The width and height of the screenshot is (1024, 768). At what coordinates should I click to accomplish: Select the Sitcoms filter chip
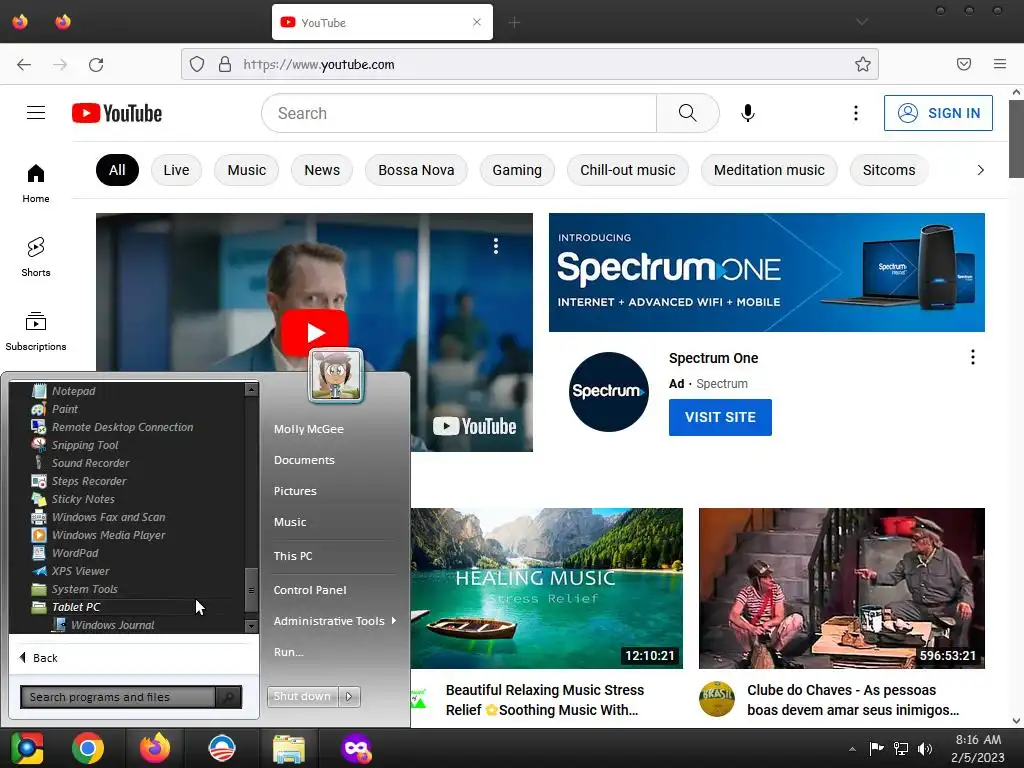889,170
